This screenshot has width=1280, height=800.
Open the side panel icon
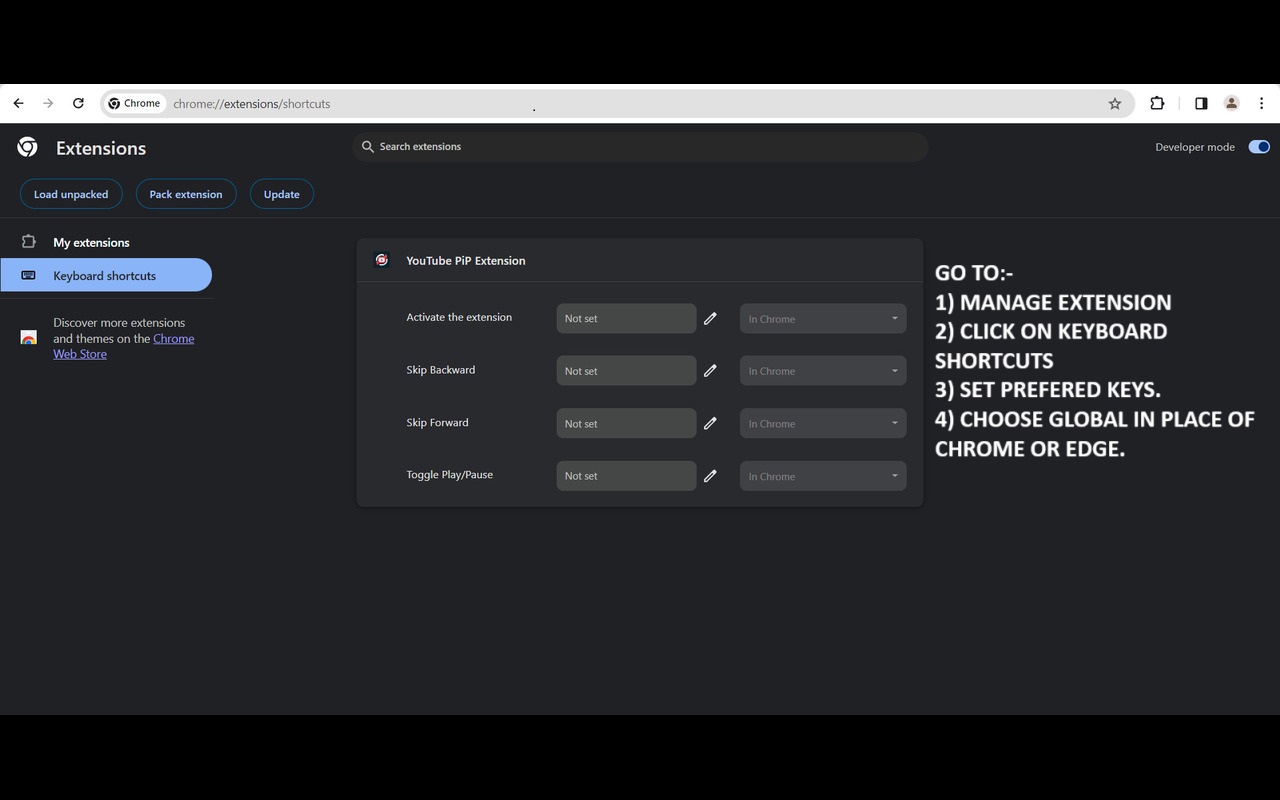tap(1201, 103)
